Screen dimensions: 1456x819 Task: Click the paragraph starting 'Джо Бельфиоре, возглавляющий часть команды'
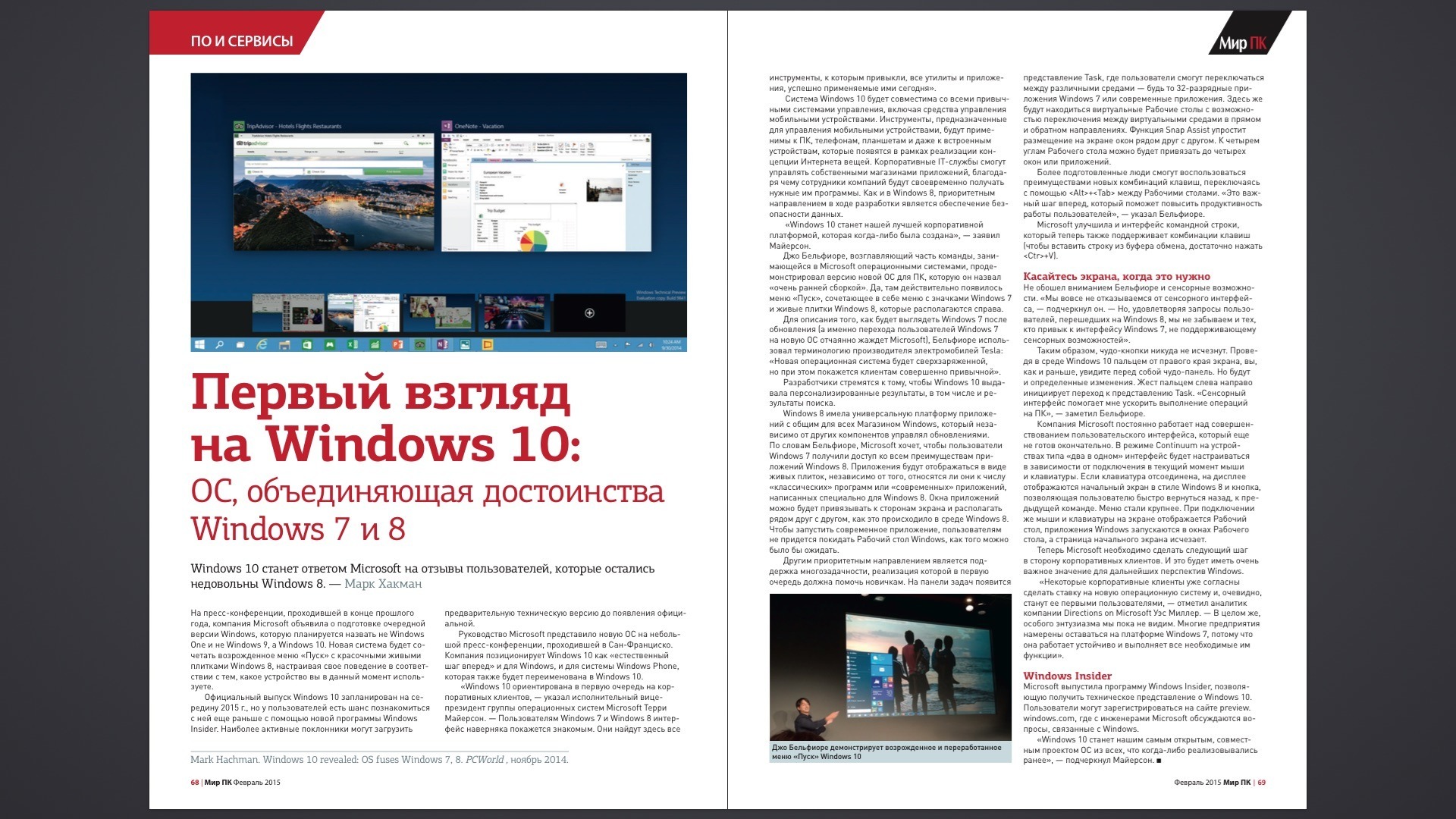889,282
